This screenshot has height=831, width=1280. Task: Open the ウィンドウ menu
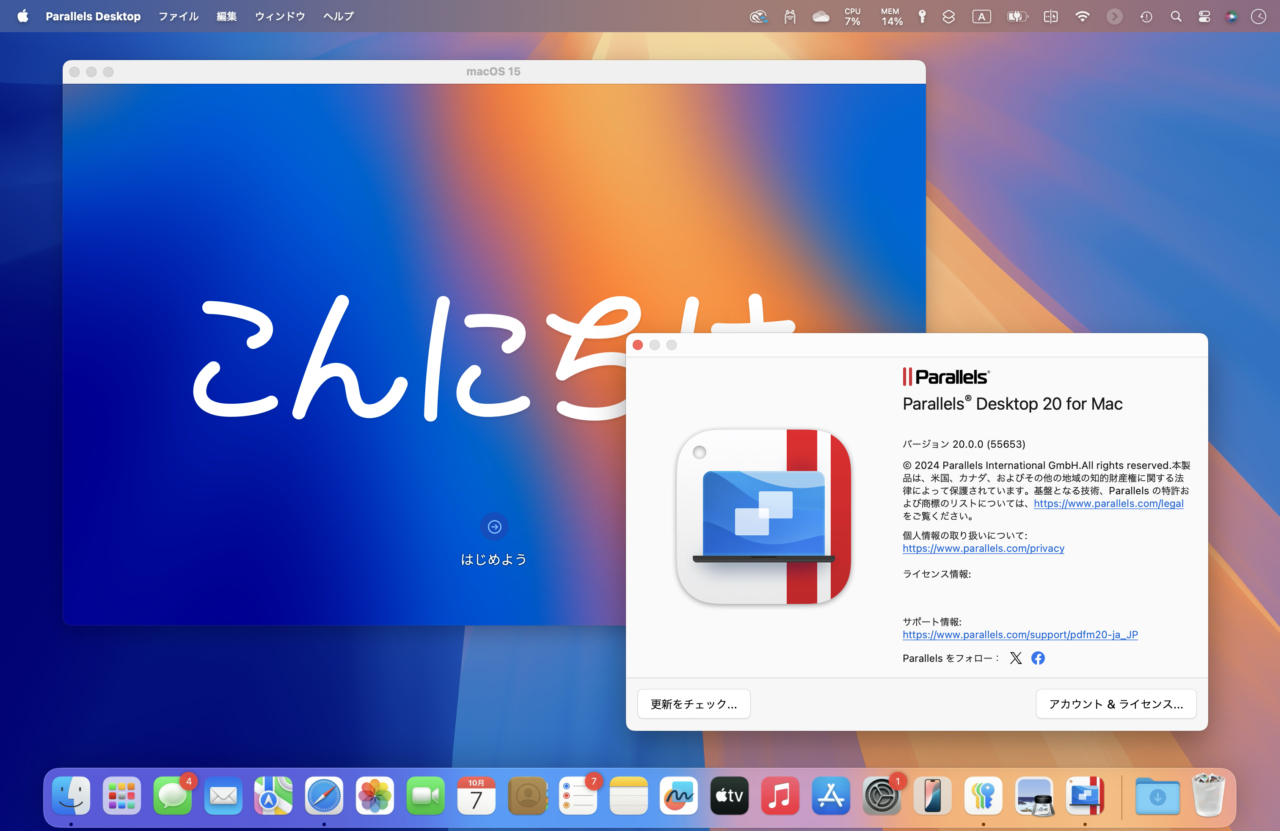[x=280, y=16]
